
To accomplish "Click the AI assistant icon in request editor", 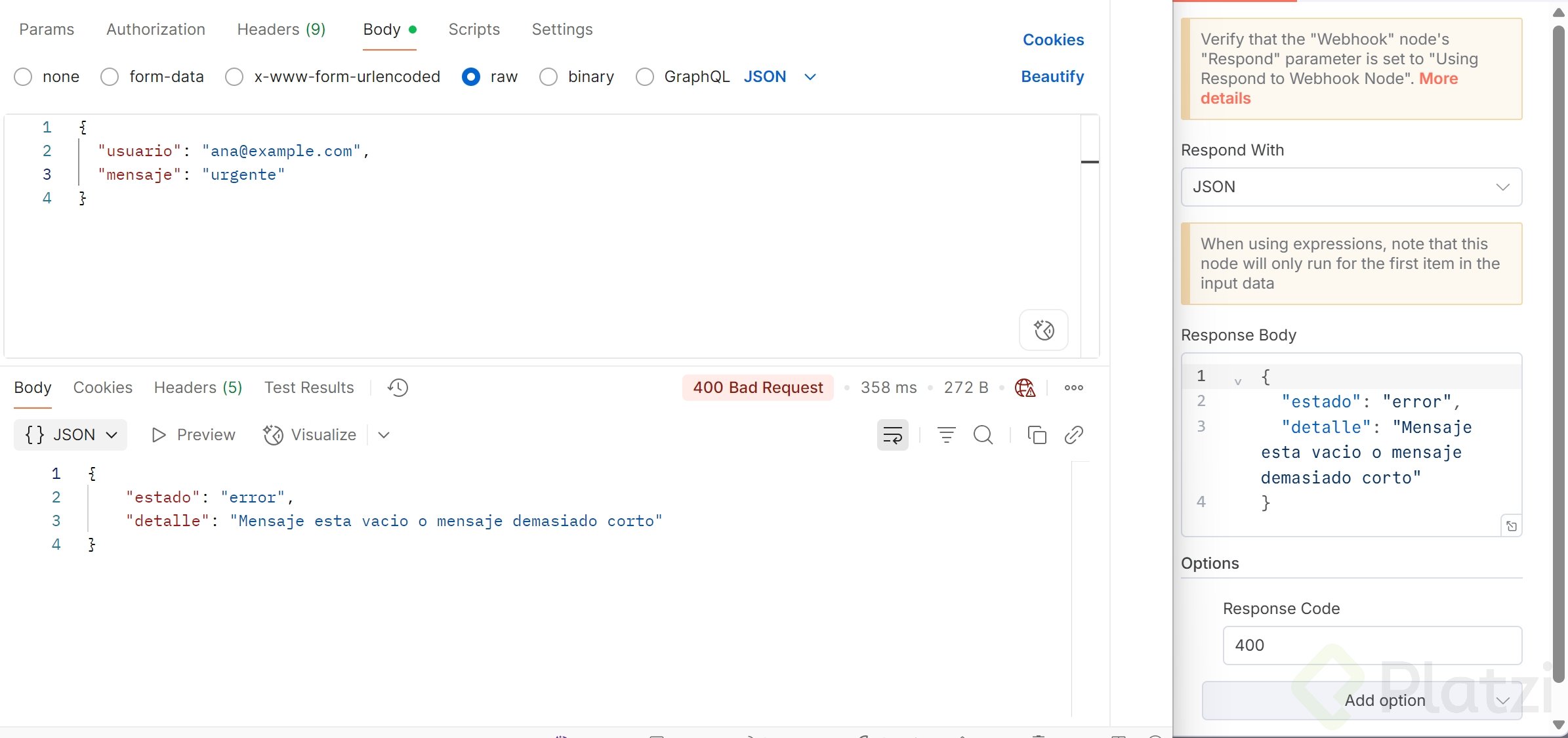I will (x=1043, y=330).
